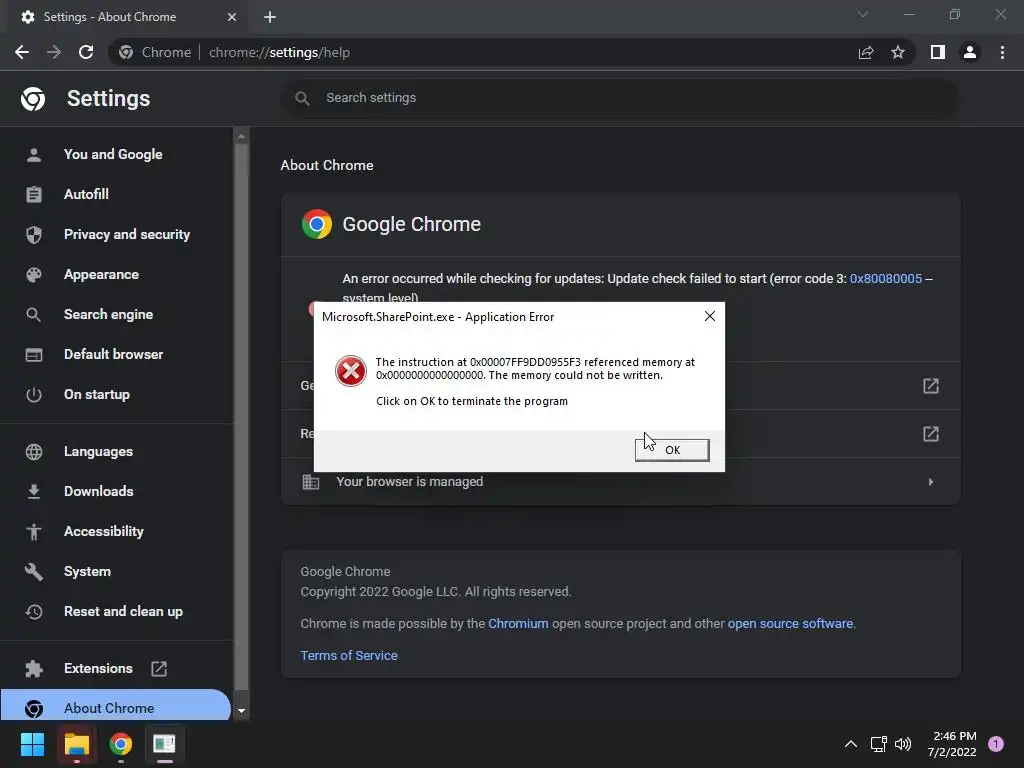Open the Terms of Service link
Viewport: 1024px width, 768px height.
[349, 655]
